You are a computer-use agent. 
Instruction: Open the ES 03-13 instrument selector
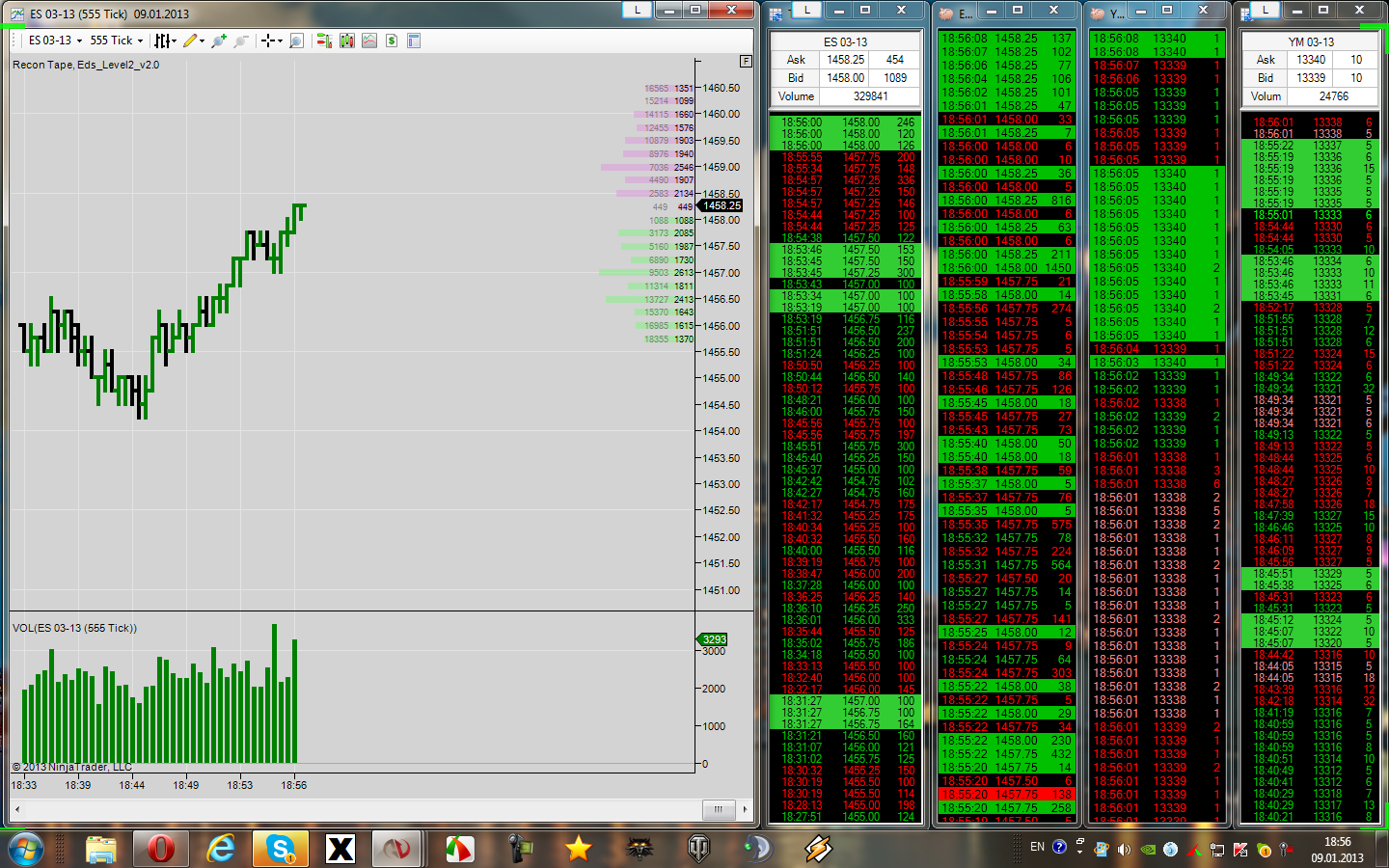tap(54, 41)
